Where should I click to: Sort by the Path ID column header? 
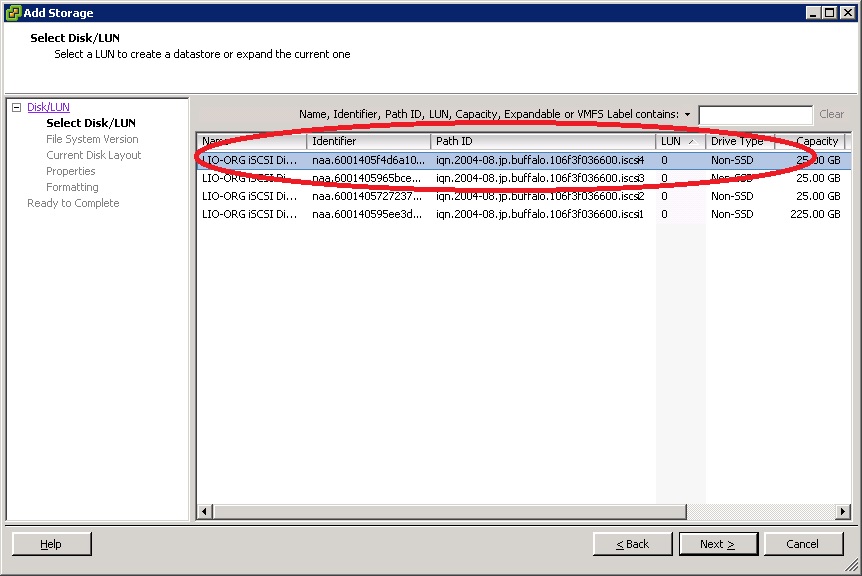[x=542, y=141]
